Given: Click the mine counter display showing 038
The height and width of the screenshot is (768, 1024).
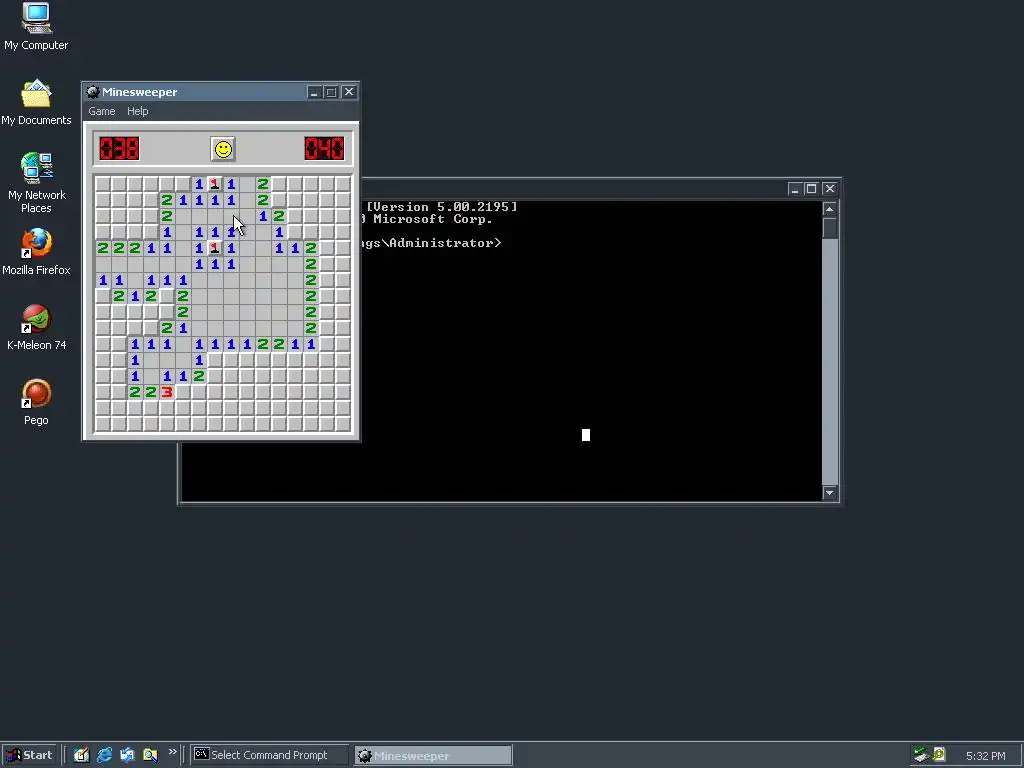Looking at the screenshot, I should pyautogui.click(x=119, y=148).
